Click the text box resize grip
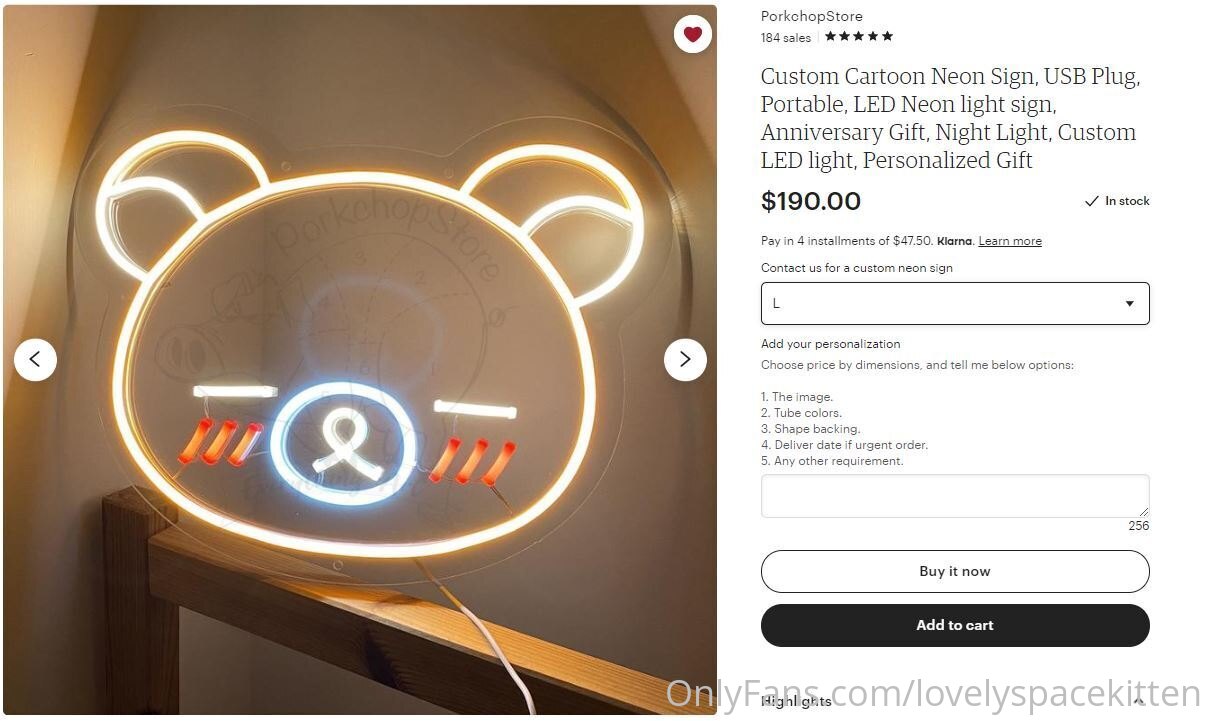Viewport: 1207px width, 721px height. [x=1143, y=511]
